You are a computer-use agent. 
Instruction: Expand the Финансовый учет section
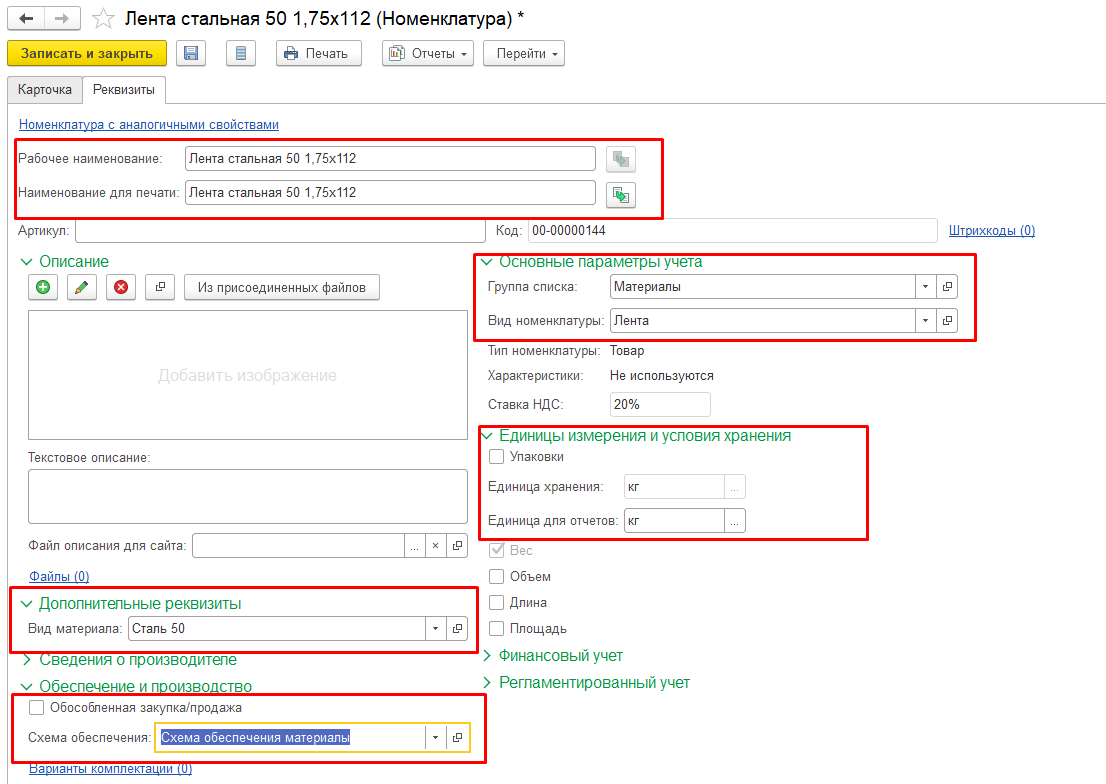tap(486, 656)
